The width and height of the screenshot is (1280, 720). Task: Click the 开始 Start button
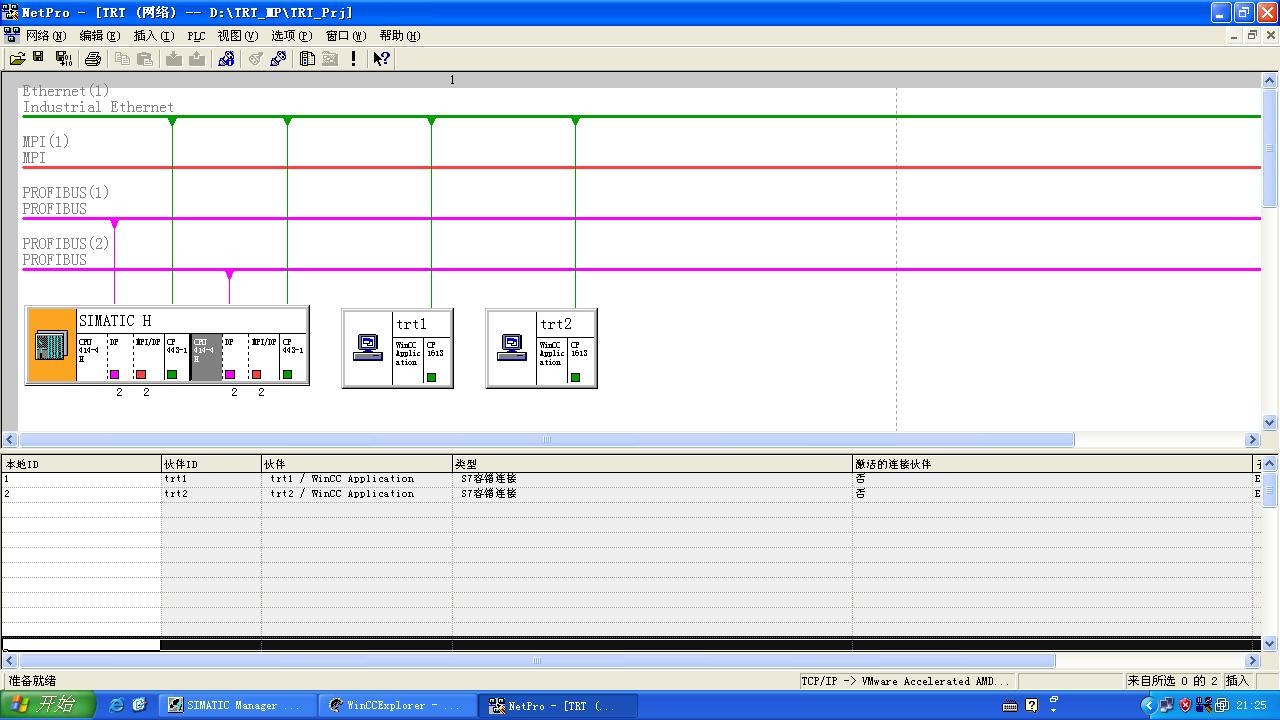(x=48, y=705)
